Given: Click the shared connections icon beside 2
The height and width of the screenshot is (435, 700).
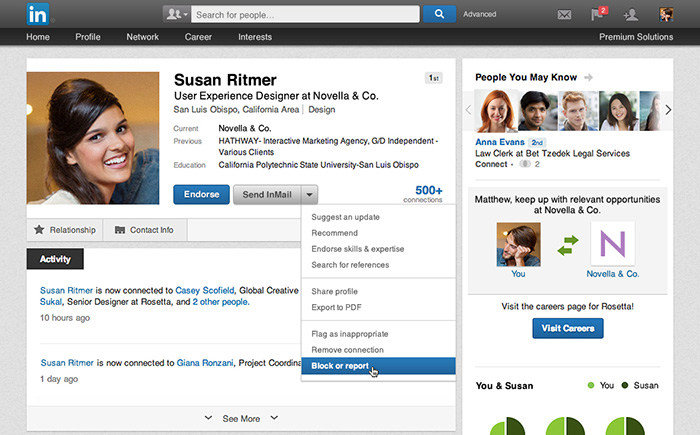Looking at the screenshot, I should coord(525,164).
